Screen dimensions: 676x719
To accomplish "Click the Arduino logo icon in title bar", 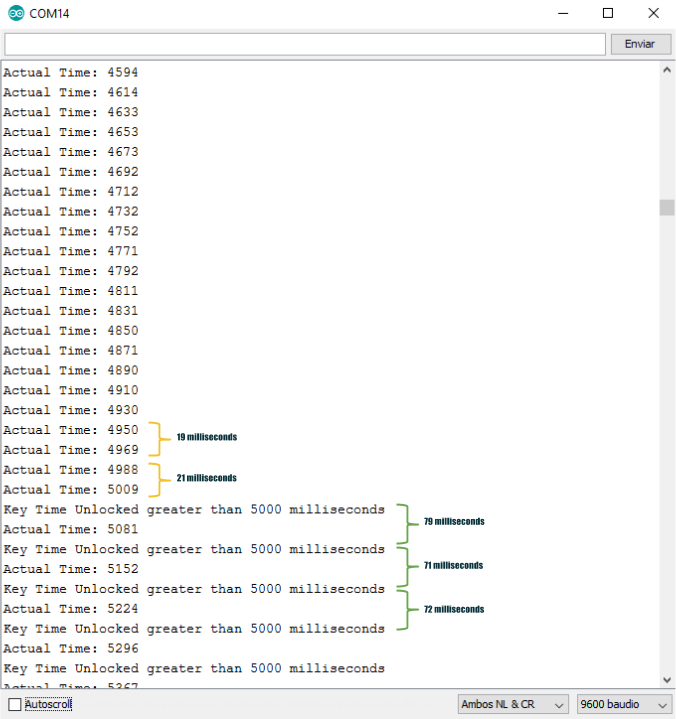I will pos(16,13).
